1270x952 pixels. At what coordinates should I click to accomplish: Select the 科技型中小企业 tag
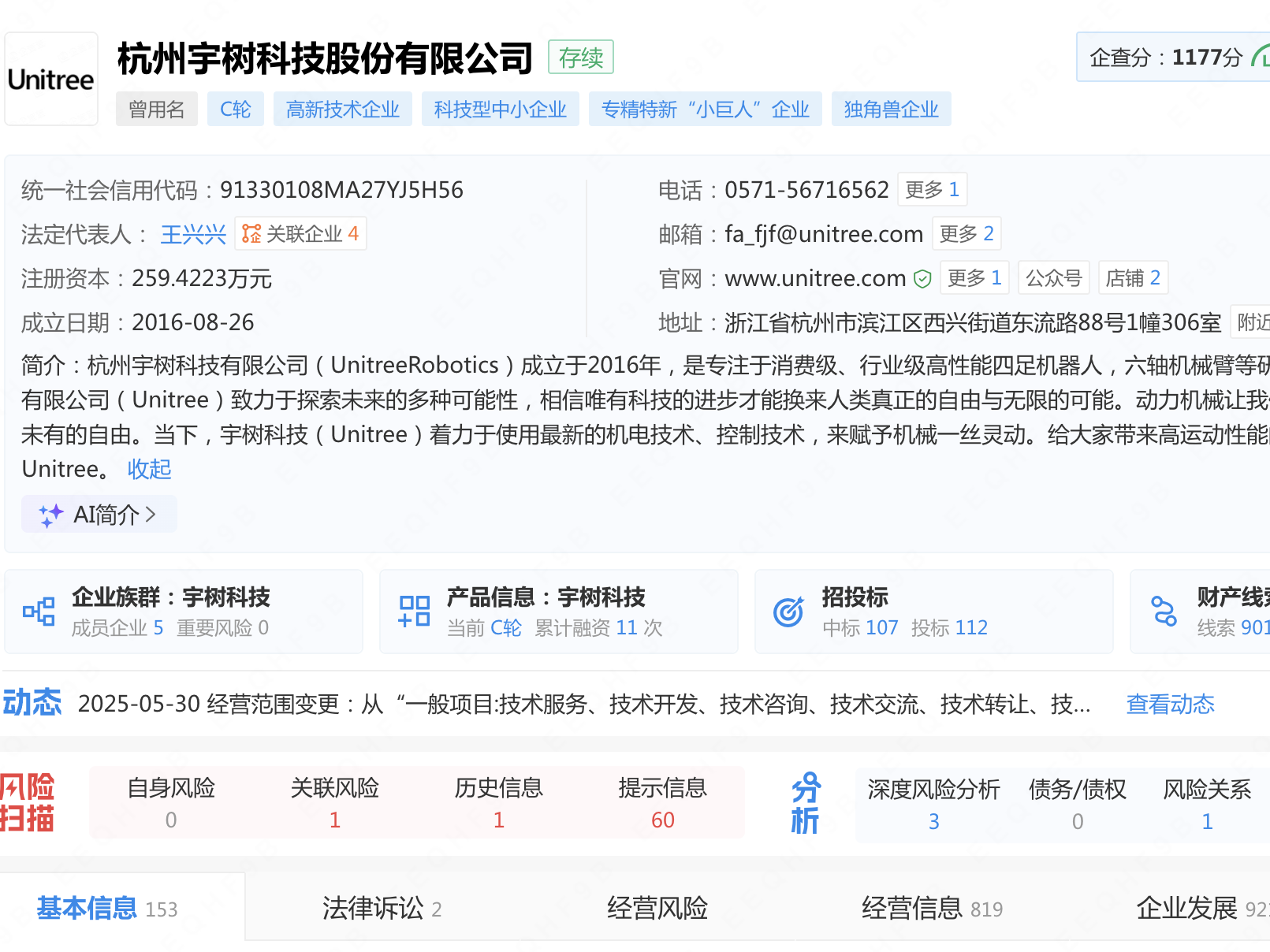501,109
